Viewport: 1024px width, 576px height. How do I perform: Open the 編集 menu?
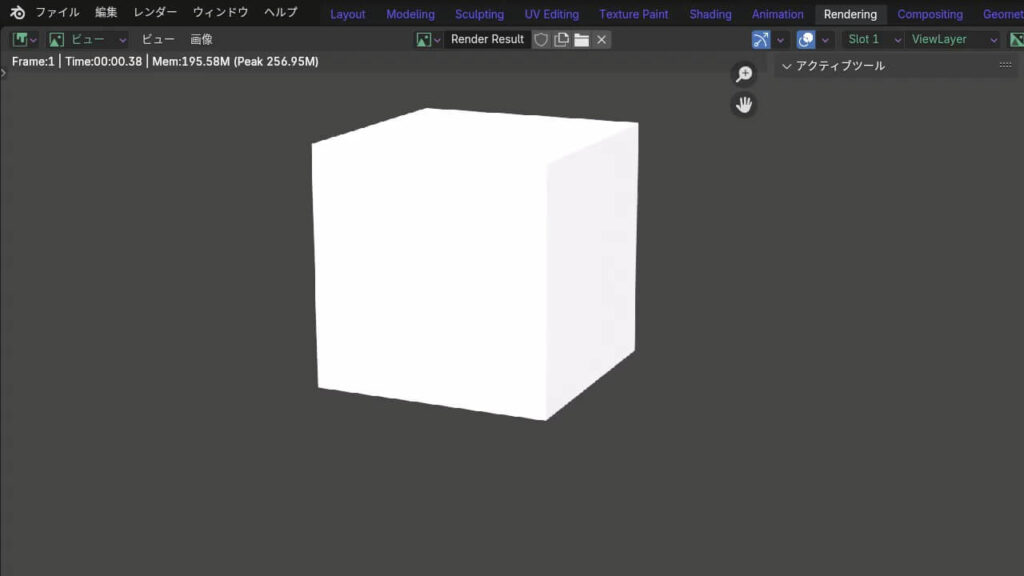106,12
